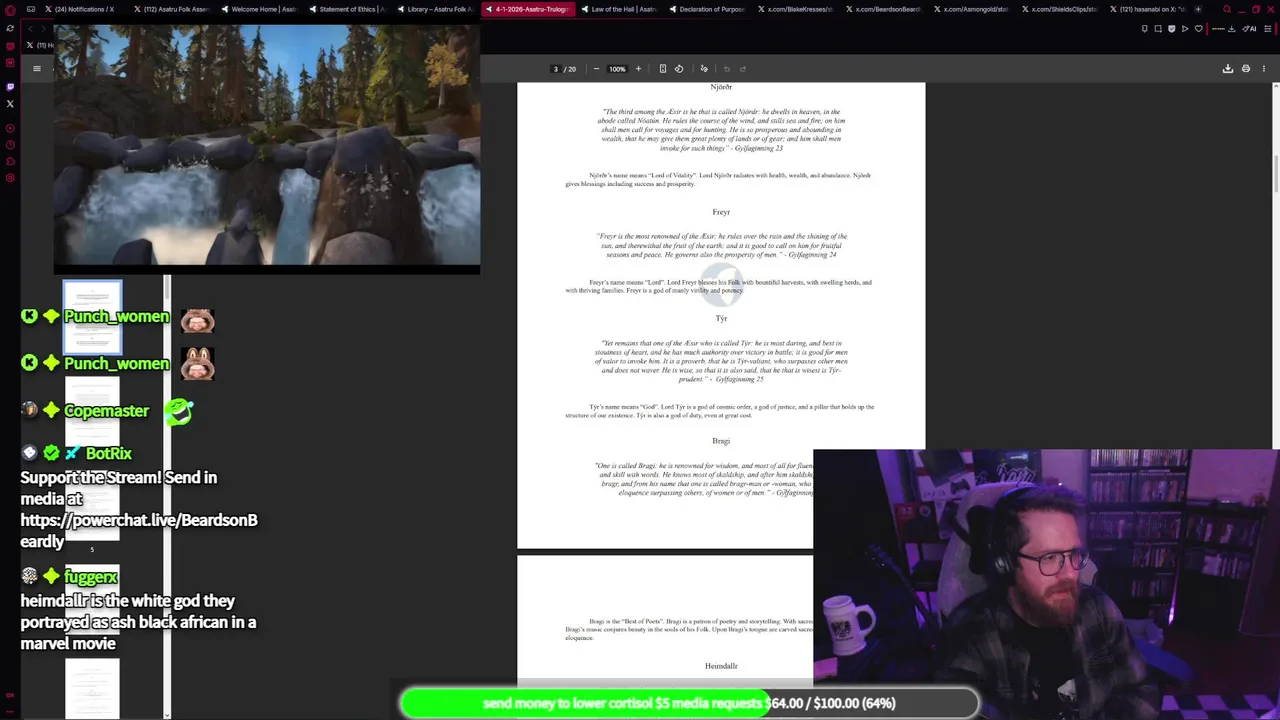1280x720 pixels.
Task: Click the 100% zoom level field
Action: (617, 69)
